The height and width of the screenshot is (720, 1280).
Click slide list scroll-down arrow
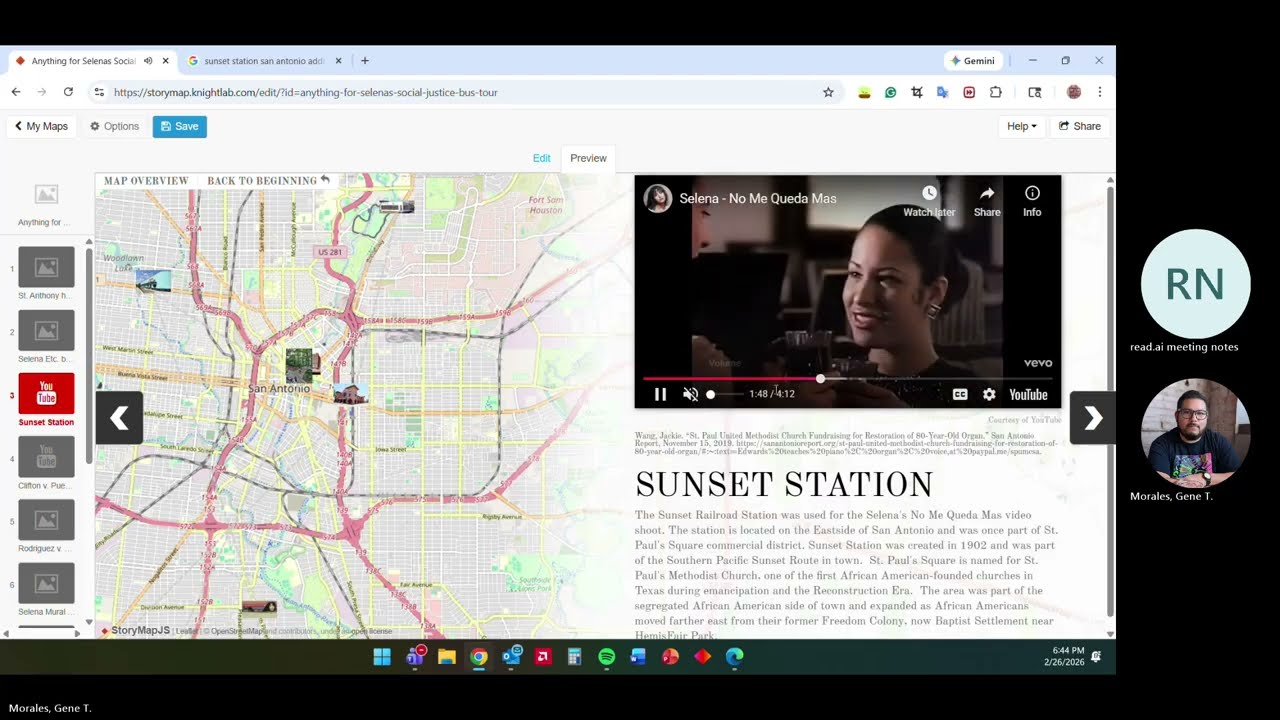[x=89, y=622]
